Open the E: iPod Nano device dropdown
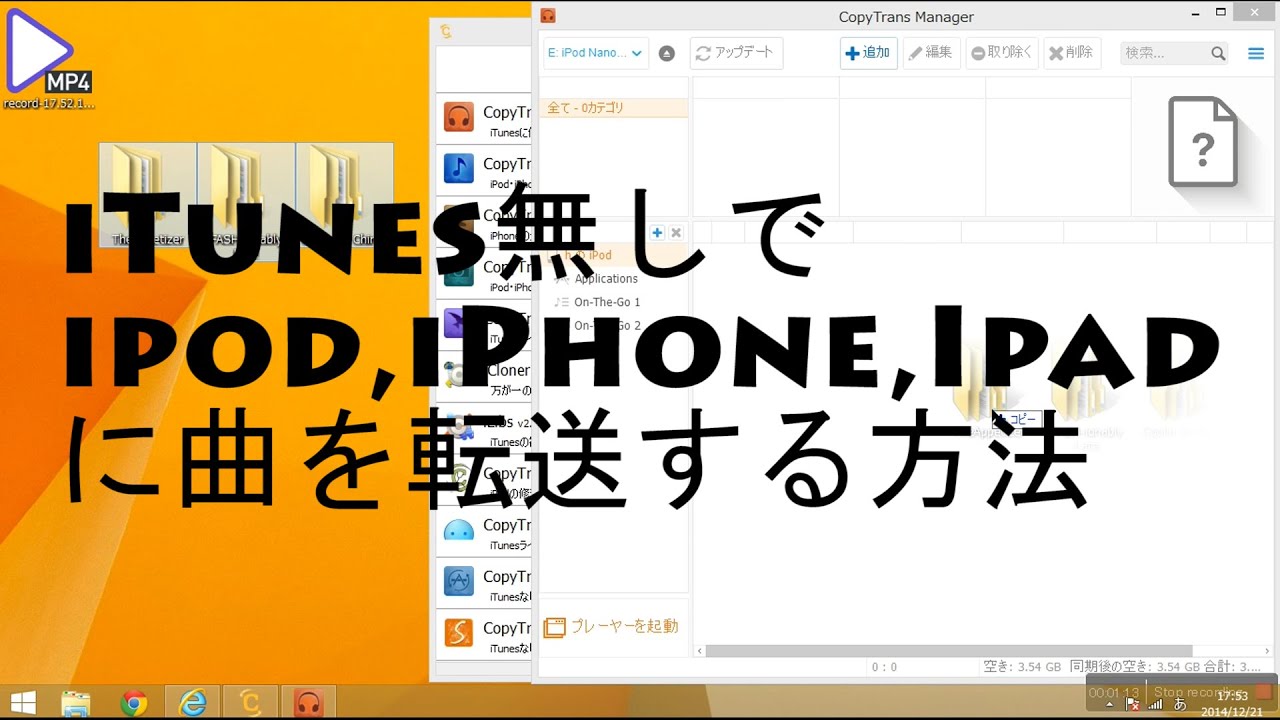Viewport: 1280px width, 720px height. tap(595, 53)
